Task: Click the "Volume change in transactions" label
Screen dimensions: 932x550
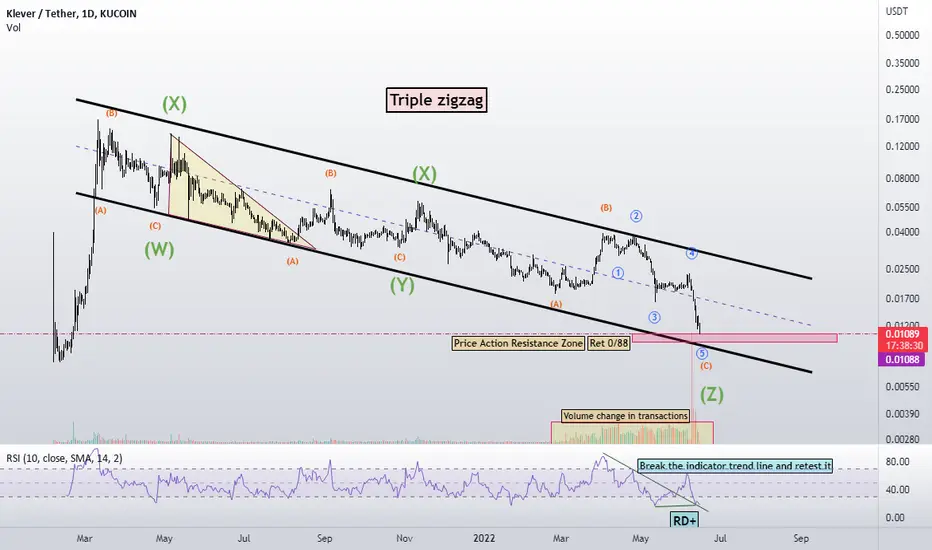Action: (625, 416)
